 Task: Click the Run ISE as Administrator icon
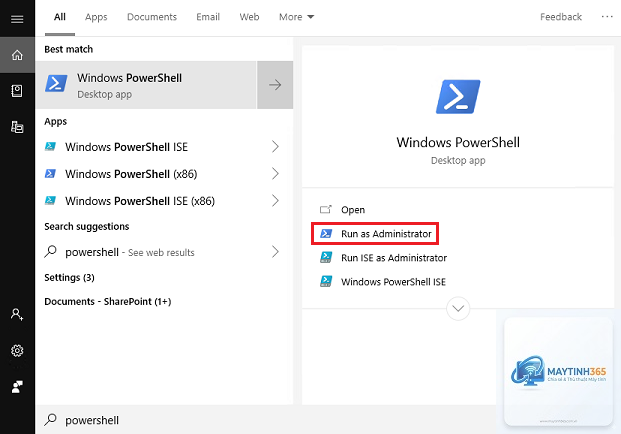point(326,257)
